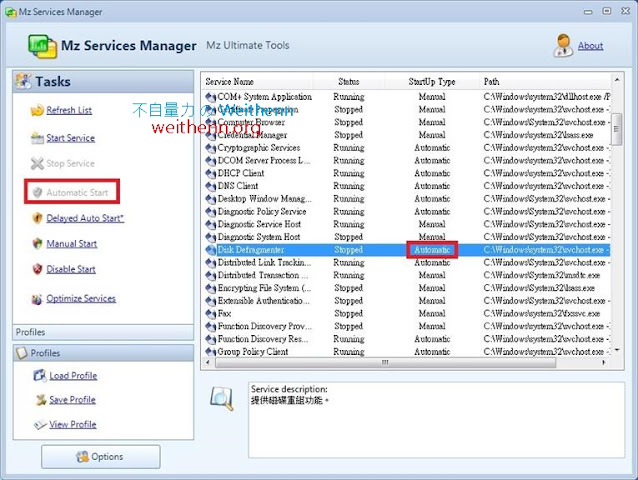Click the Save Profile icon
Screen dimensions: 638x480
41,400
